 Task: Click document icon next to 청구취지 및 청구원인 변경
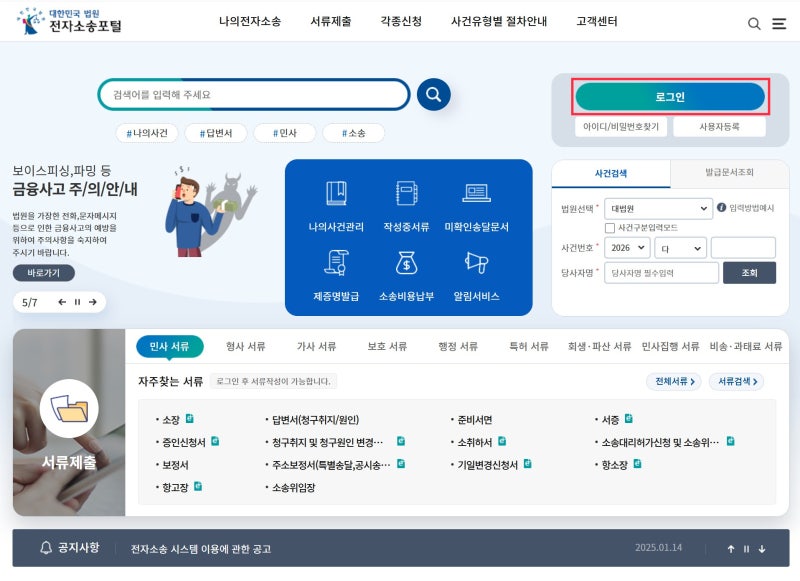[x=401, y=441]
